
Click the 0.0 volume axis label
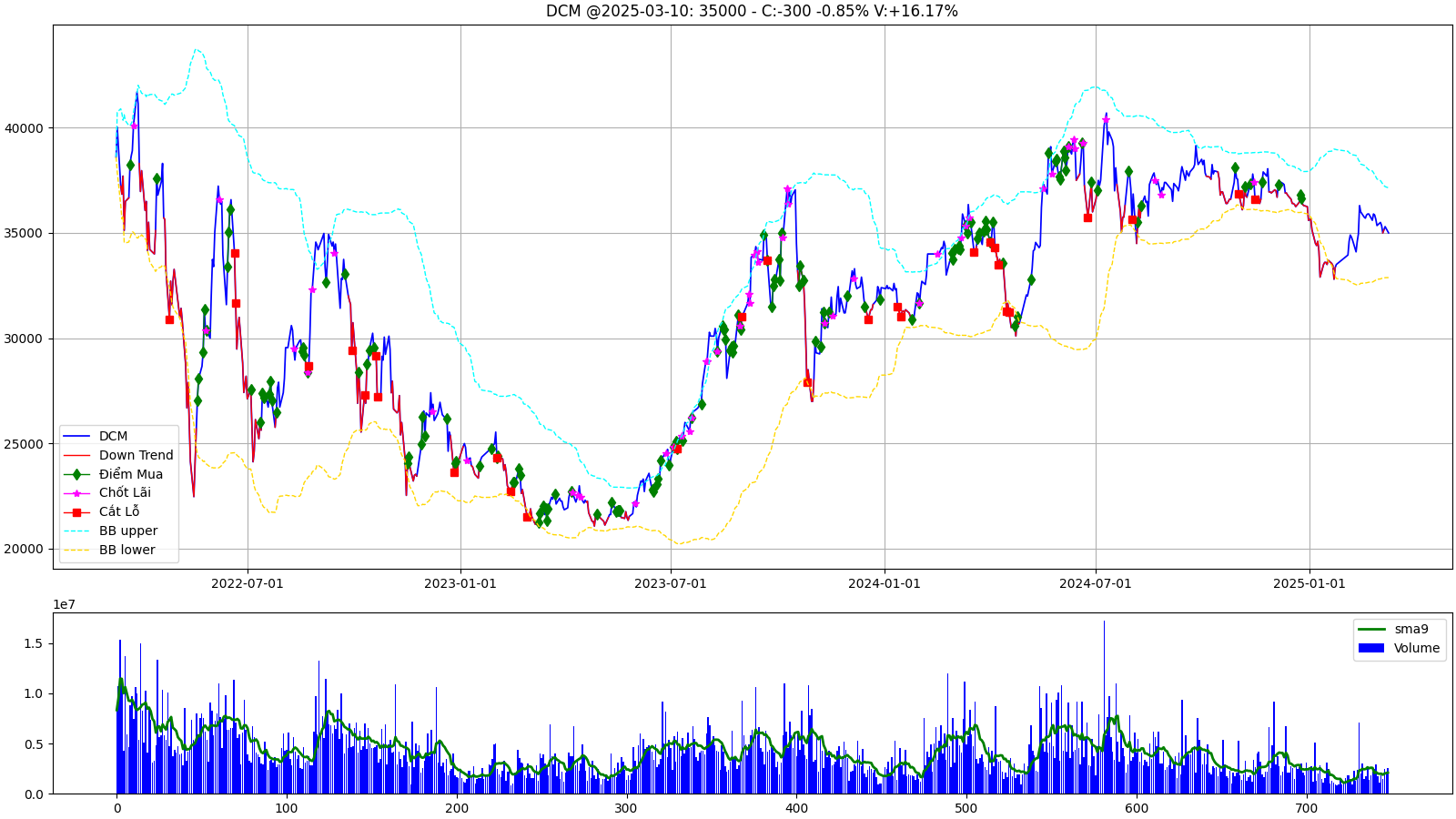(x=34, y=794)
